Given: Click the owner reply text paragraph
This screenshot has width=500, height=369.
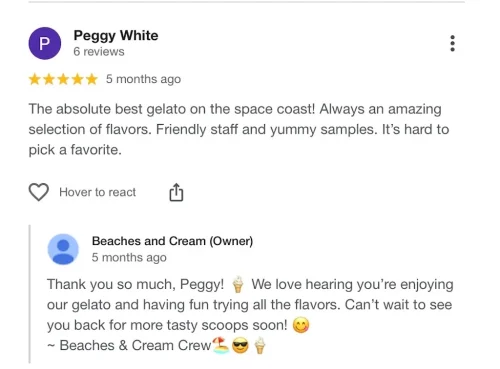Looking at the screenshot, I should [250, 305].
